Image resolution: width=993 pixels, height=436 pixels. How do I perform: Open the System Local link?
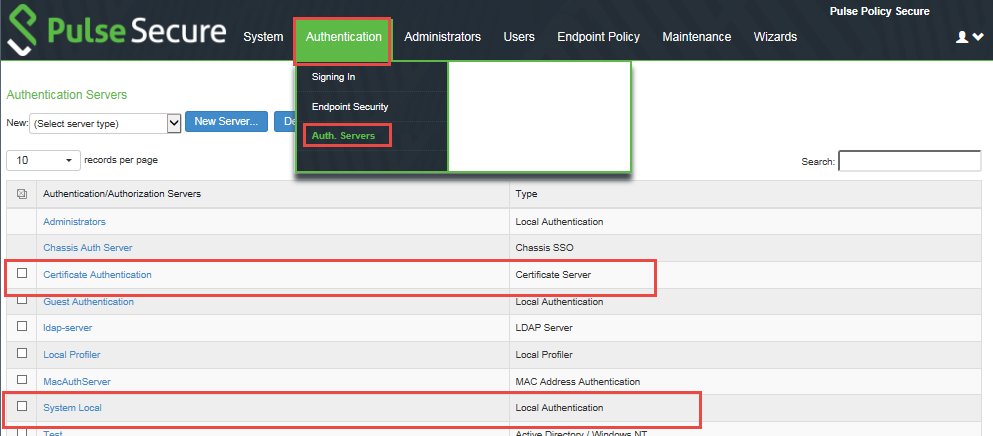(72, 407)
